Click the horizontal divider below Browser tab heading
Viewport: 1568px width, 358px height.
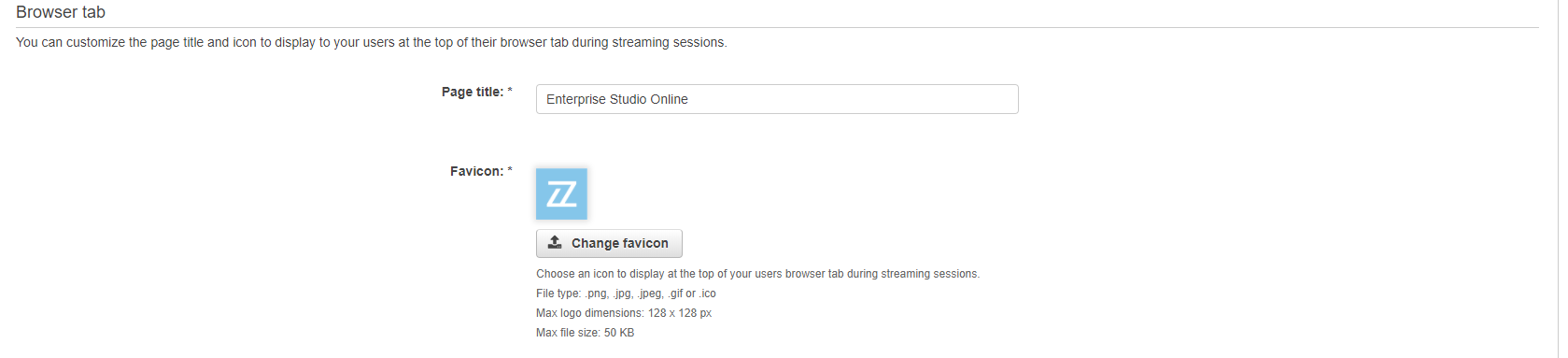(x=777, y=27)
